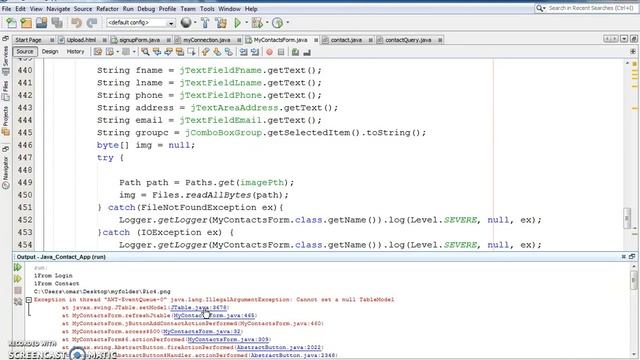Click the Debug Project toolbar icon
The width and height of the screenshot is (640, 360).
pyautogui.click(x=257, y=23)
